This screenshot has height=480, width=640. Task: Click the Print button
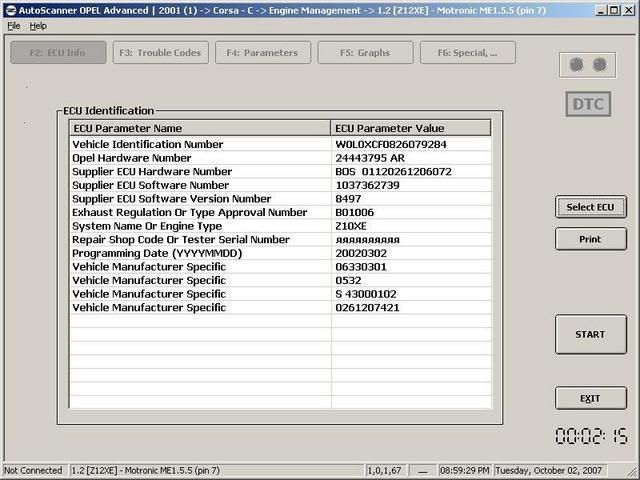[x=591, y=239]
